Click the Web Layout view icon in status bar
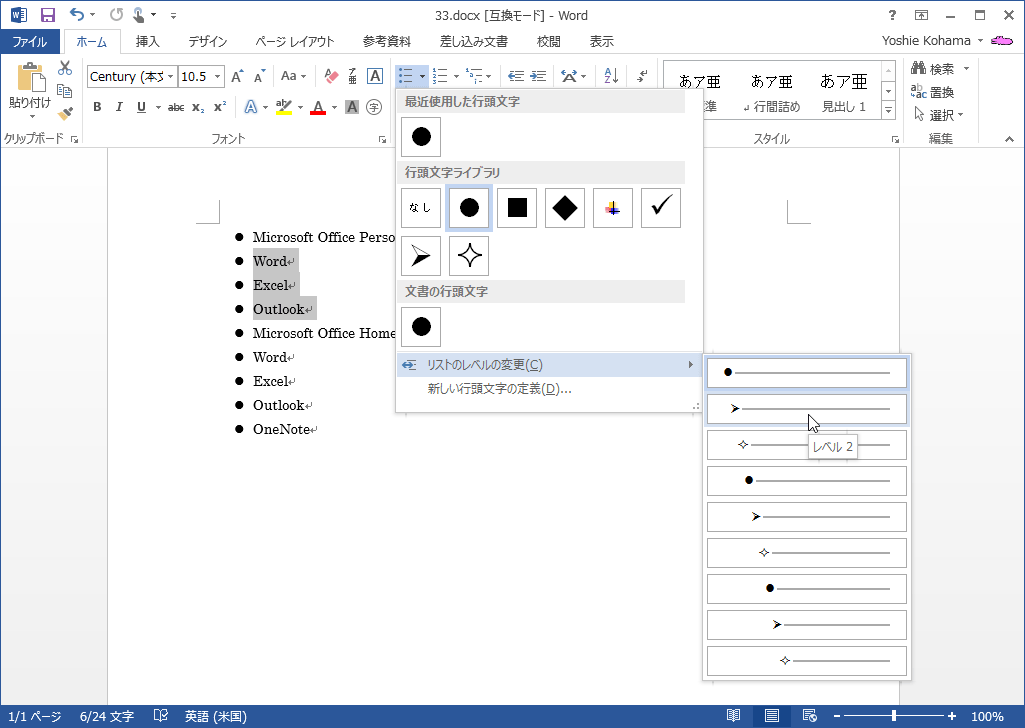The height and width of the screenshot is (728, 1025). (x=809, y=716)
